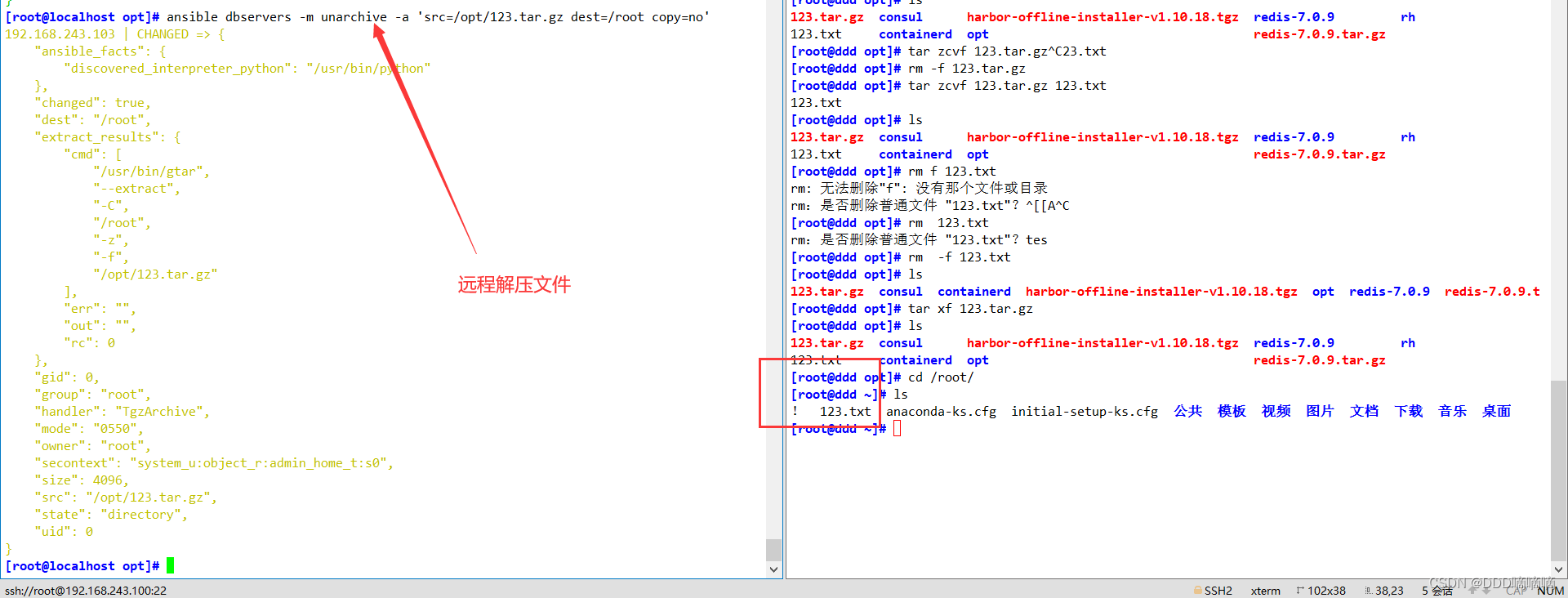Click the 公共 directory name
The height and width of the screenshot is (598, 1568).
tap(1188, 411)
